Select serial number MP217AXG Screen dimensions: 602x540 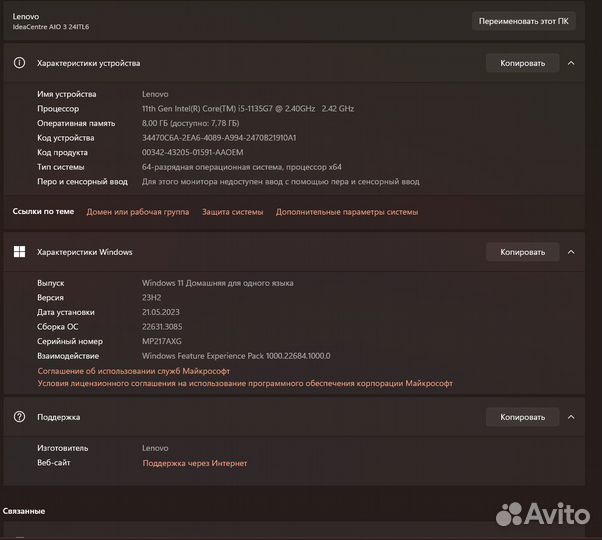tap(162, 341)
